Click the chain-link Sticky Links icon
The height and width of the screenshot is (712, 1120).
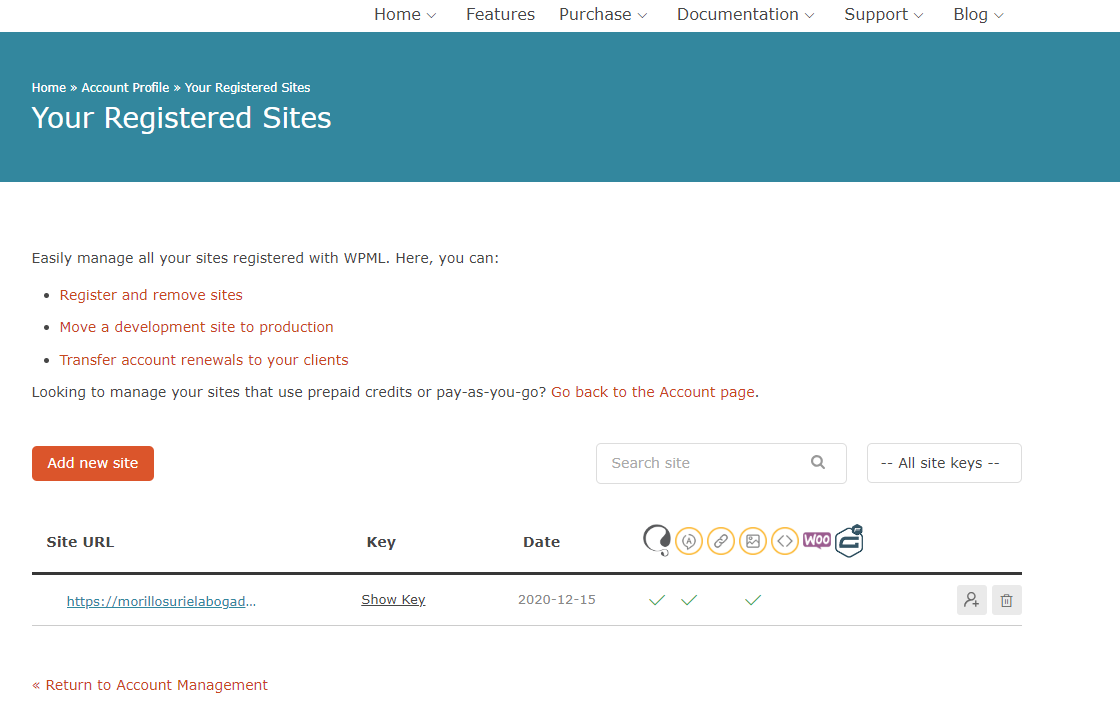click(720, 541)
